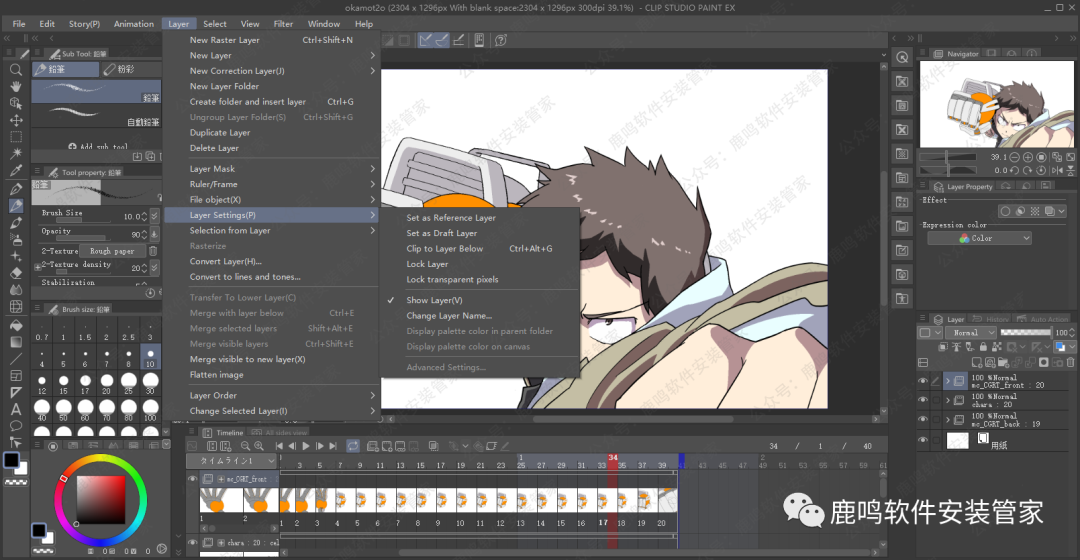
Task: Select the Eraser tool in toolbox
Action: click(16, 272)
